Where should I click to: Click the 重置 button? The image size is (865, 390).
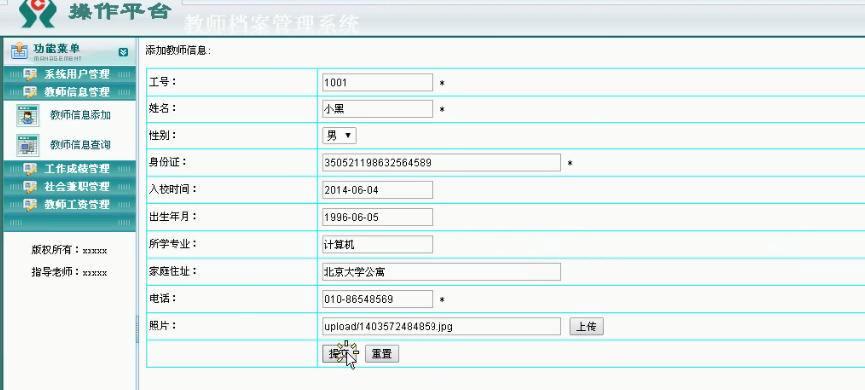382,354
